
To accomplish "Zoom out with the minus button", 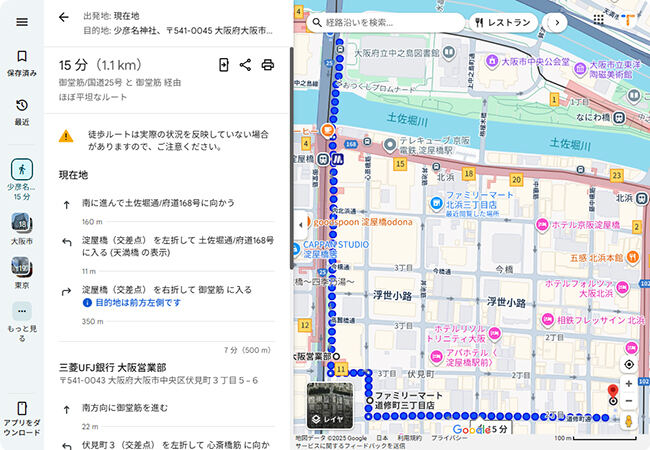I will click(629, 401).
